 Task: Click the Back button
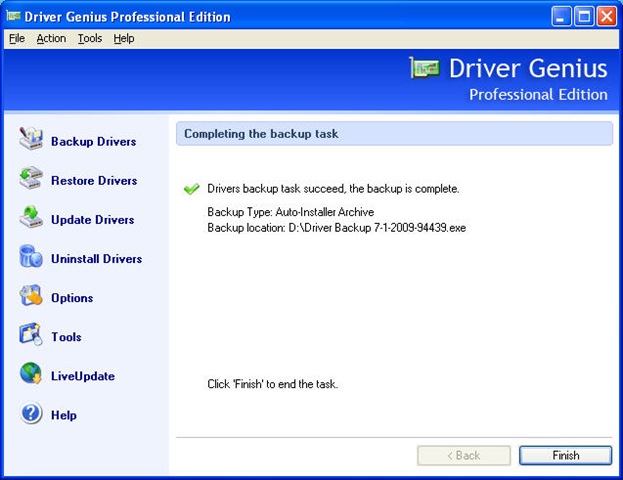coord(464,455)
